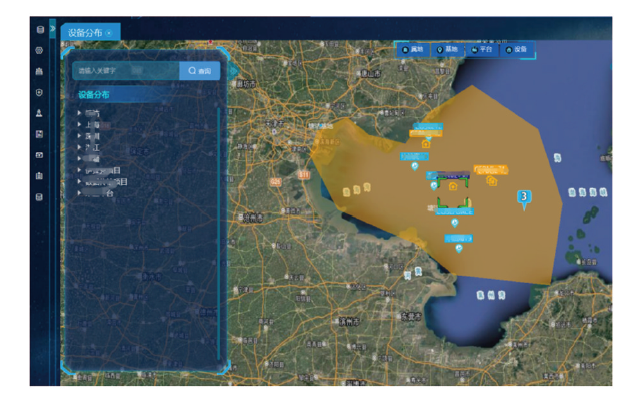The height and width of the screenshot is (396, 631).
Task: Select the 设备分布 tab
Action: tap(85, 33)
